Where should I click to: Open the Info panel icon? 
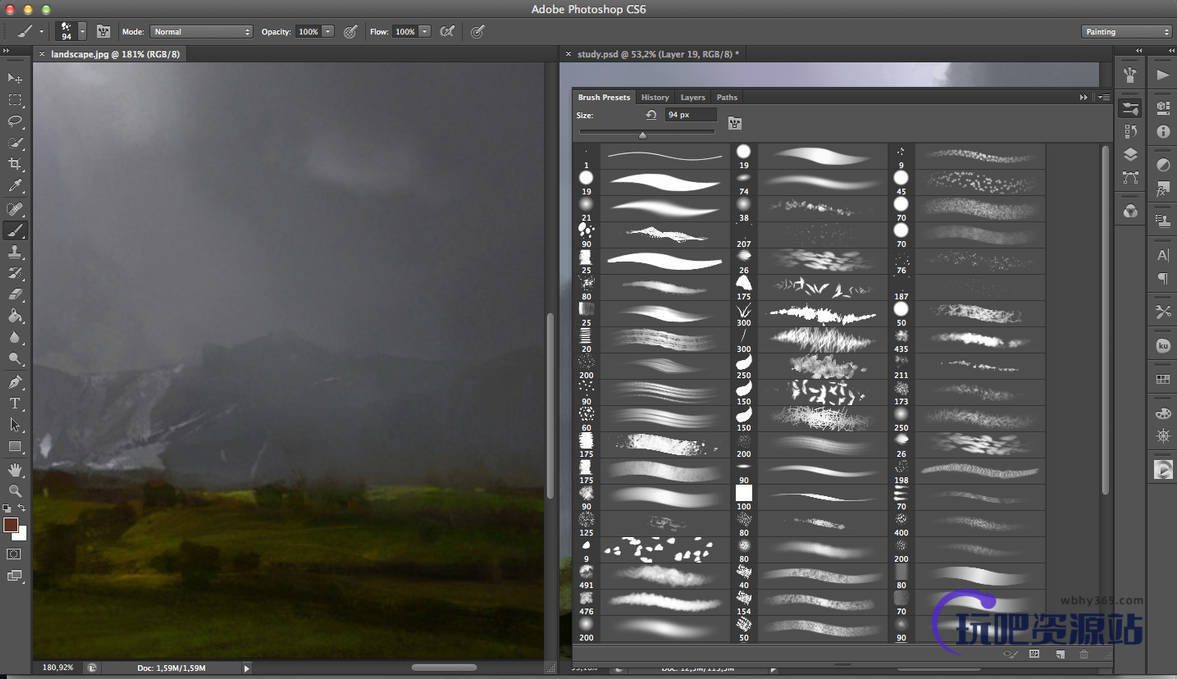[x=1163, y=132]
